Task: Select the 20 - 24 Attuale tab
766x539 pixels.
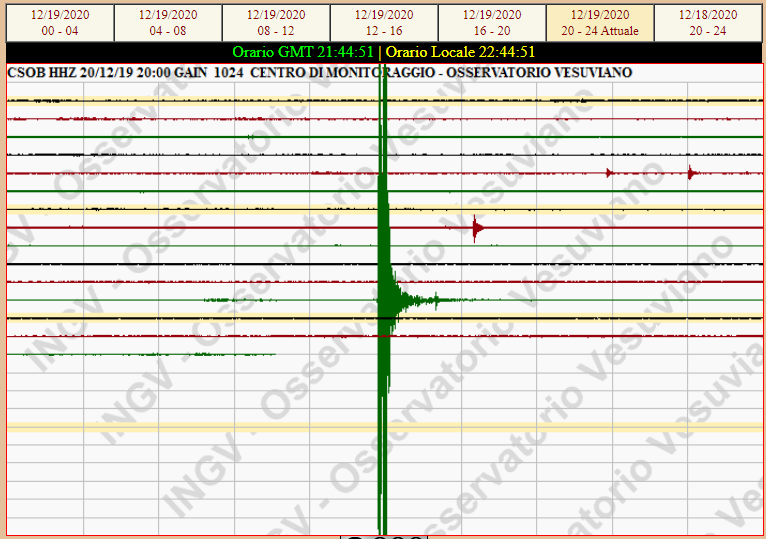Action: click(x=600, y=23)
